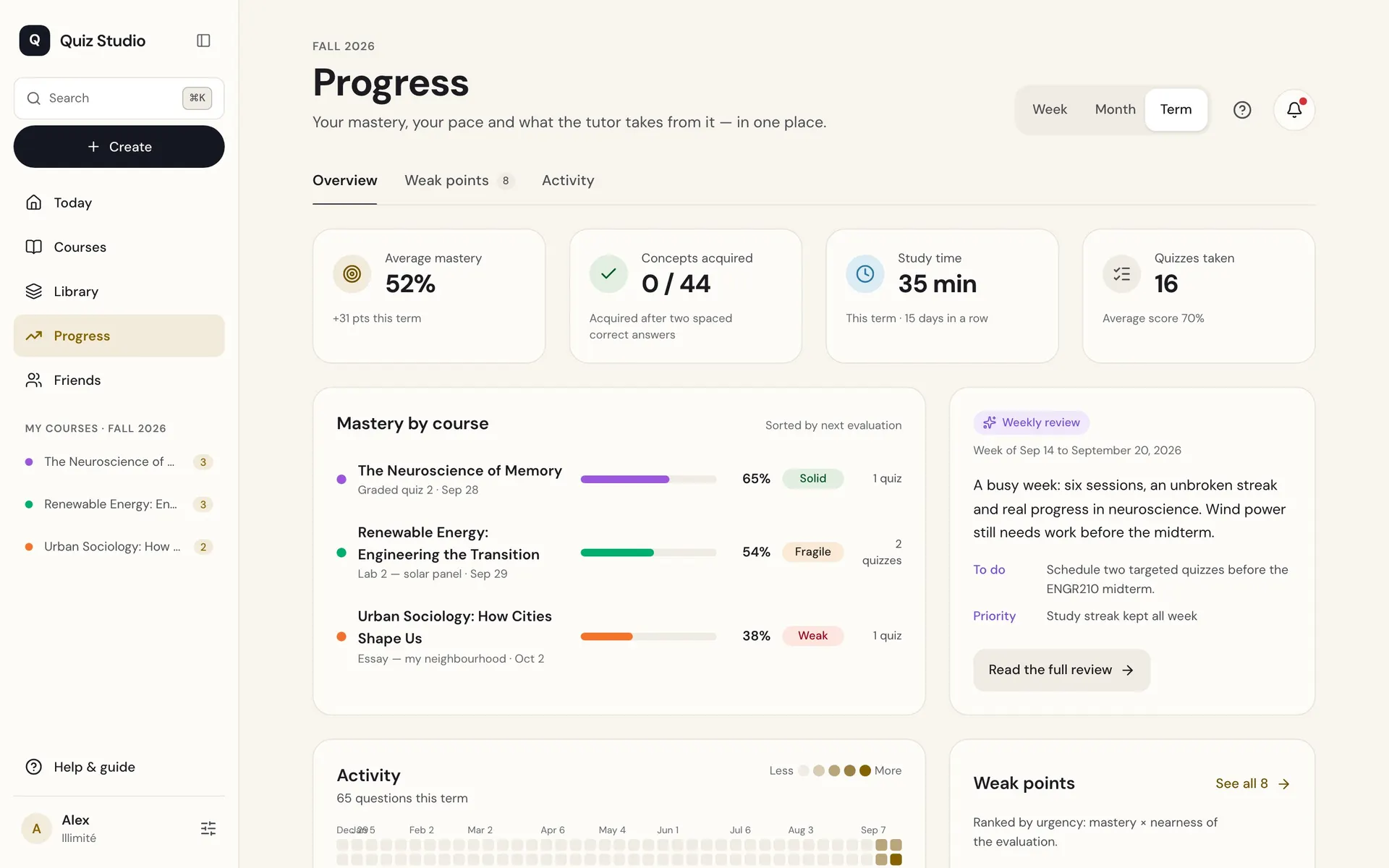Image resolution: width=1389 pixels, height=868 pixels.
Task: Click the arrow on Read the full review
Action: (1128, 671)
